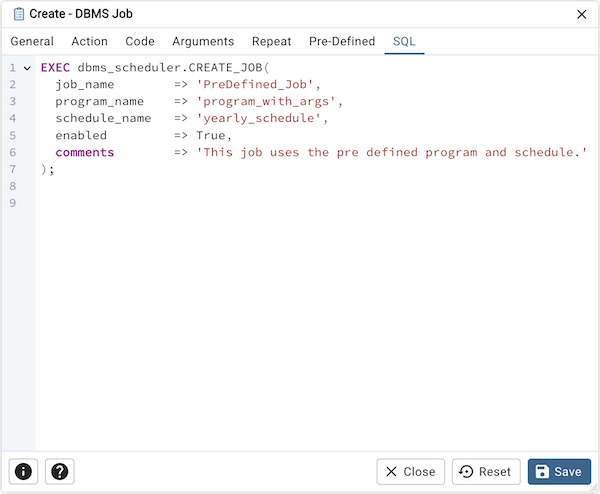The width and height of the screenshot is (600, 494).
Task: Click the comments keyword in the code
Action: [85, 153]
